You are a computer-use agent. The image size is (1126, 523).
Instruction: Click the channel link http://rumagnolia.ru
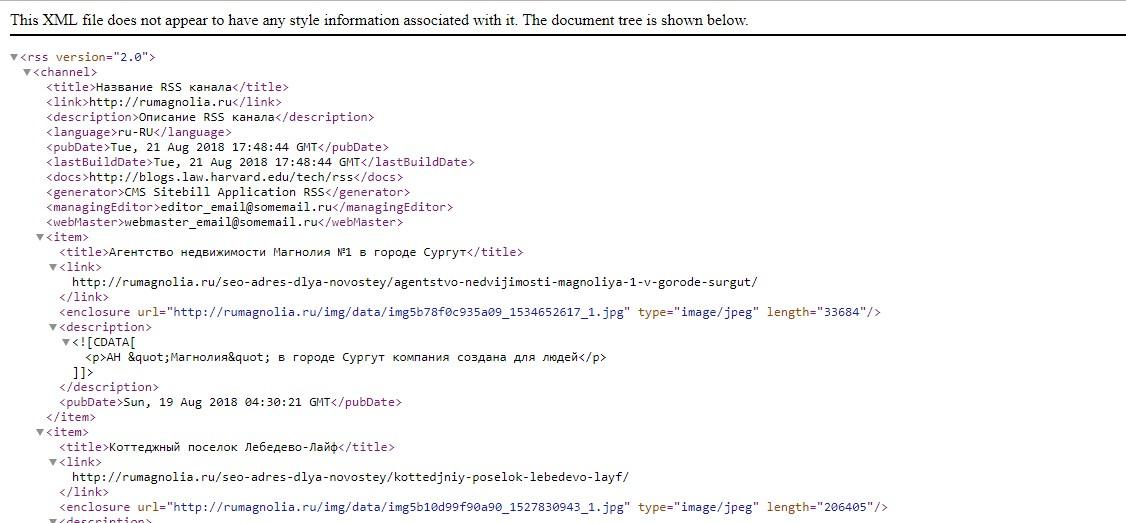tap(160, 102)
